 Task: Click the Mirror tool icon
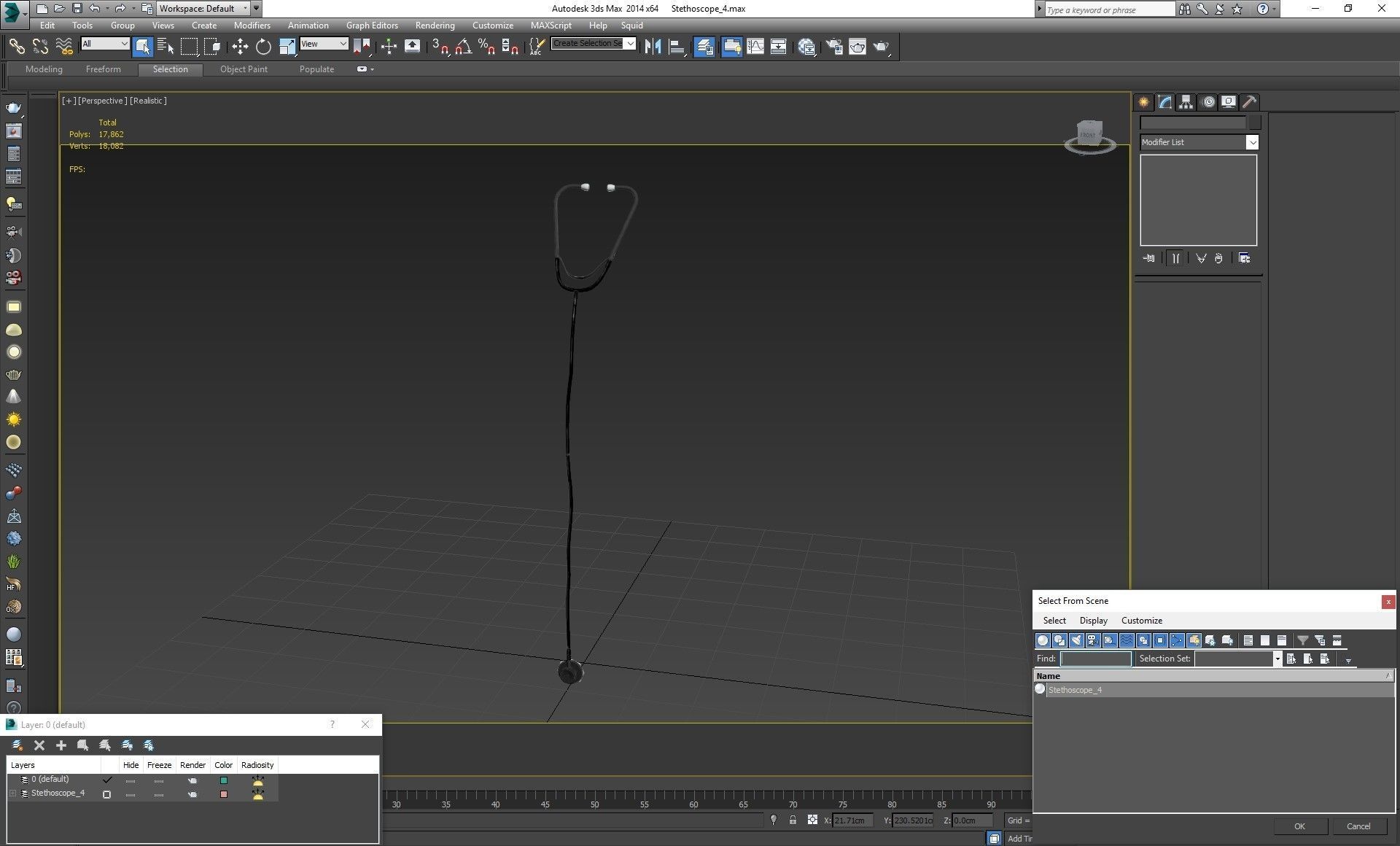click(653, 47)
